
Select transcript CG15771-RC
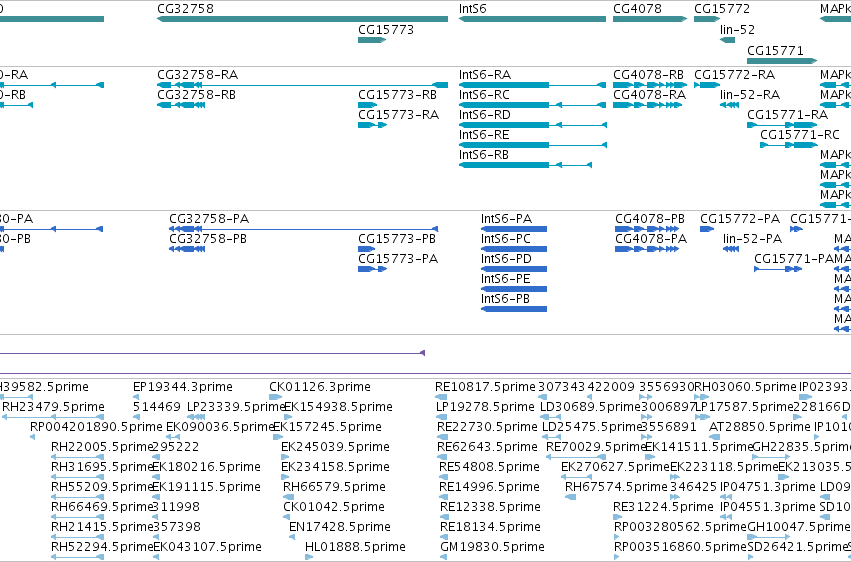pos(799,135)
